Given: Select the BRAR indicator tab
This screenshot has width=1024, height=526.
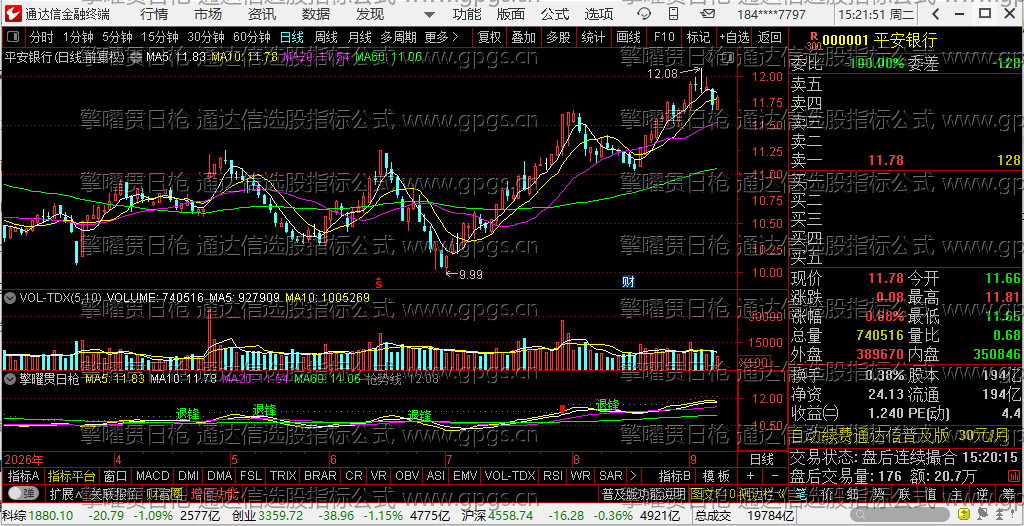Looking at the screenshot, I should tap(320, 476).
